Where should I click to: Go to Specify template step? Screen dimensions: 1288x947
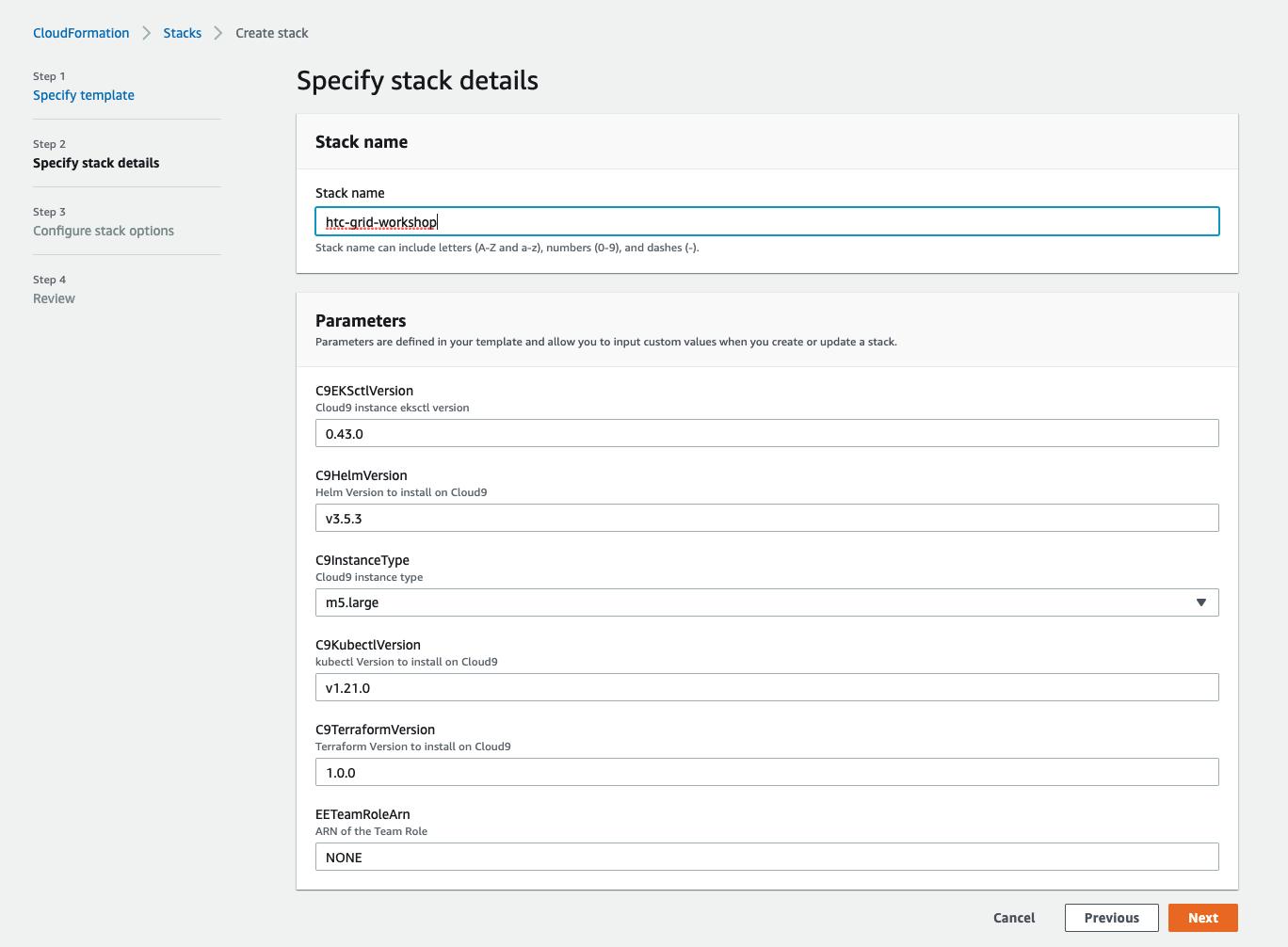click(84, 95)
